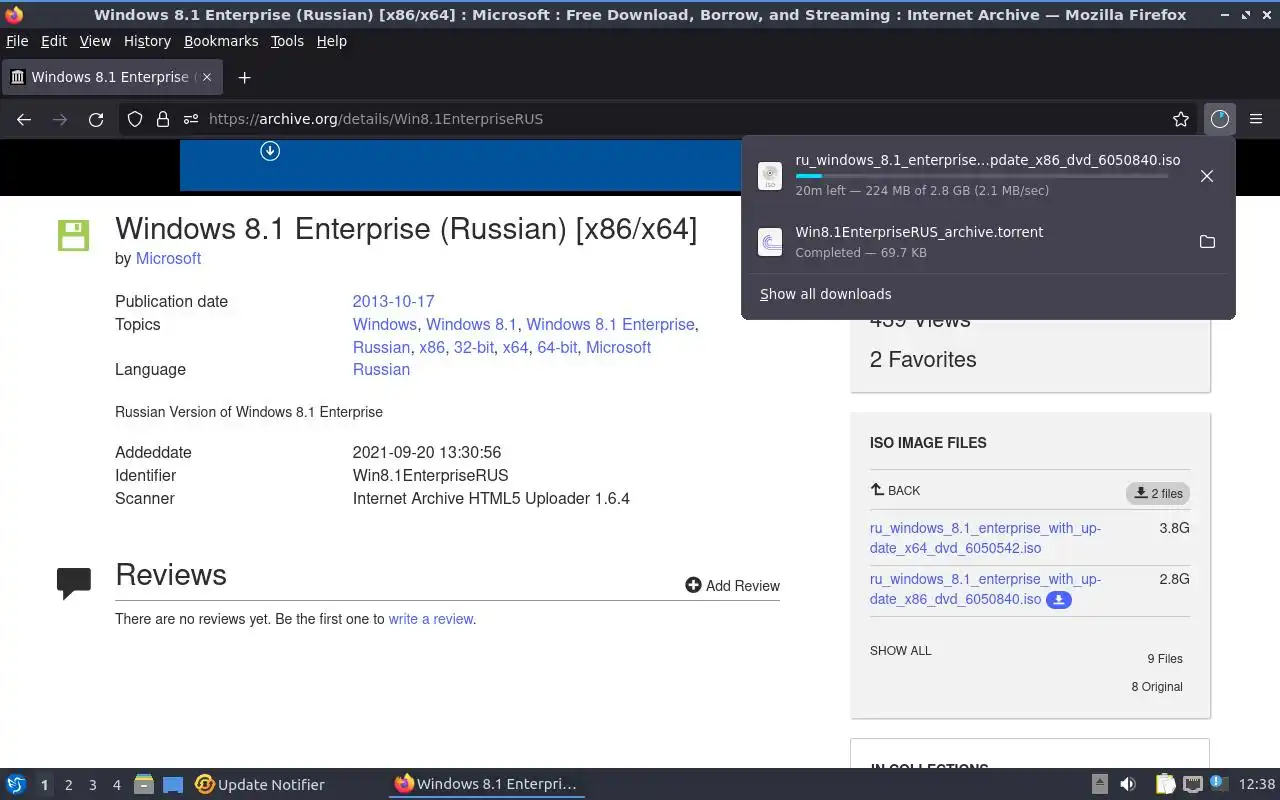Viewport: 1280px width, 800px height.
Task: Click Add Review button
Action: click(733, 586)
